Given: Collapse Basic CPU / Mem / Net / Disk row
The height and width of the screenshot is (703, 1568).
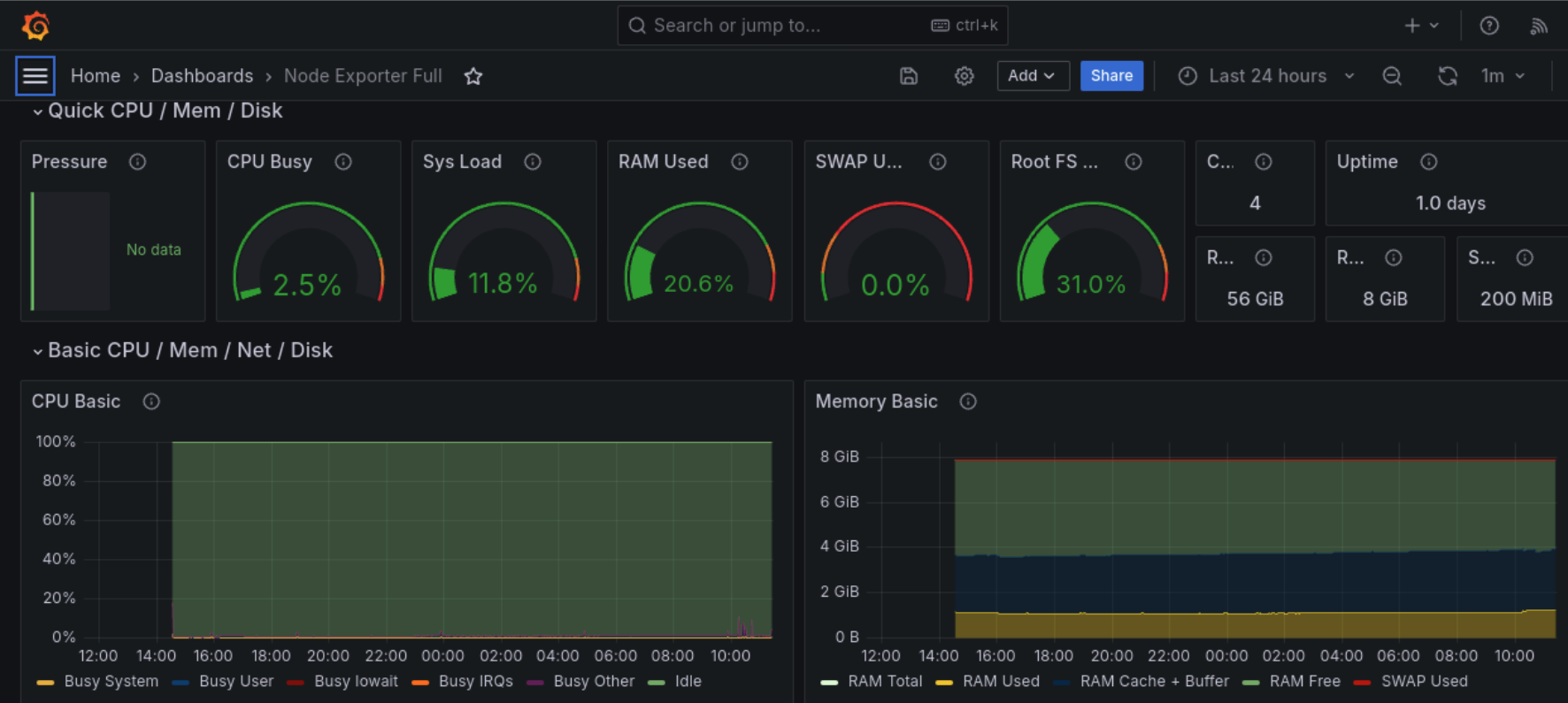Looking at the screenshot, I should pyautogui.click(x=182, y=350).
